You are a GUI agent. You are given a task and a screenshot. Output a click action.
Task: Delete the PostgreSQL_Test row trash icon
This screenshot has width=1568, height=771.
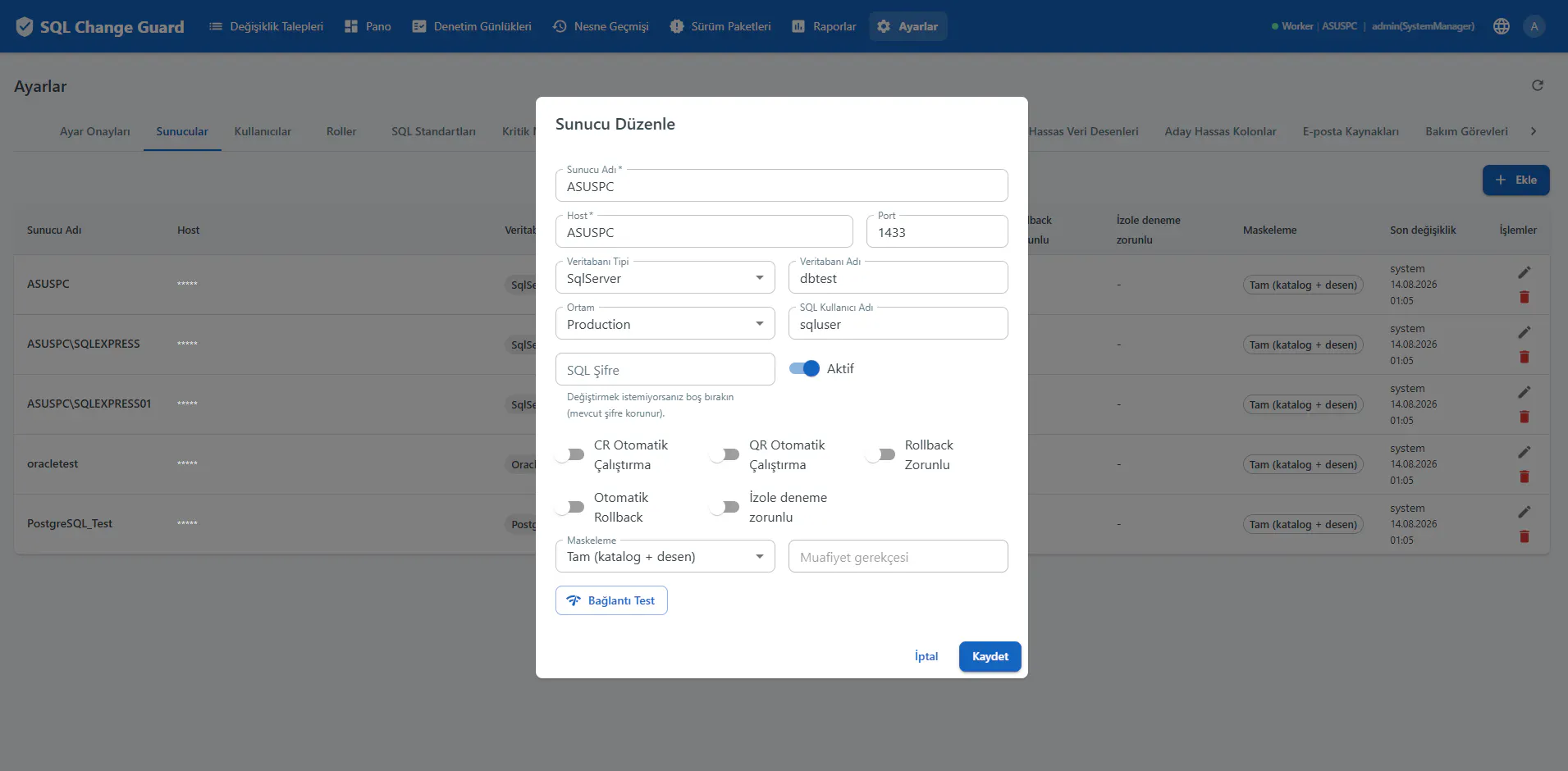click(x=1525, y=536)
